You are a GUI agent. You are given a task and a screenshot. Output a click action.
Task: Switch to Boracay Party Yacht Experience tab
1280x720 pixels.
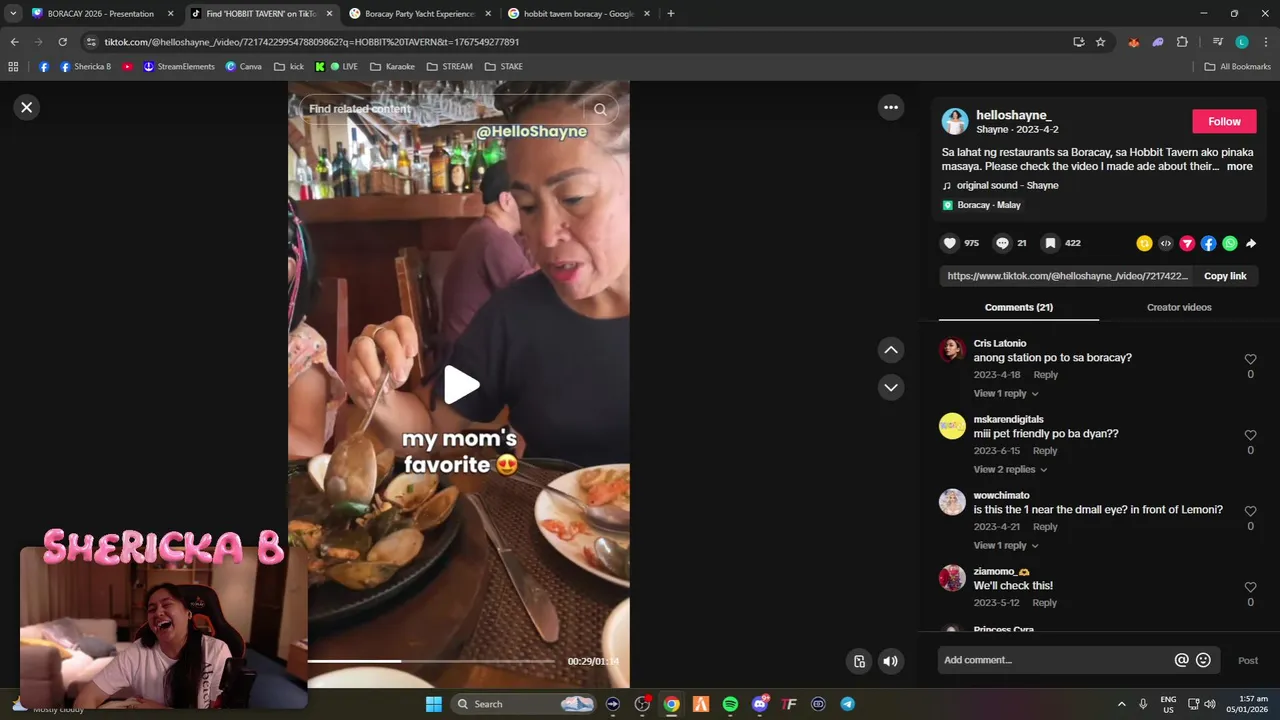[x=420, y=14]
